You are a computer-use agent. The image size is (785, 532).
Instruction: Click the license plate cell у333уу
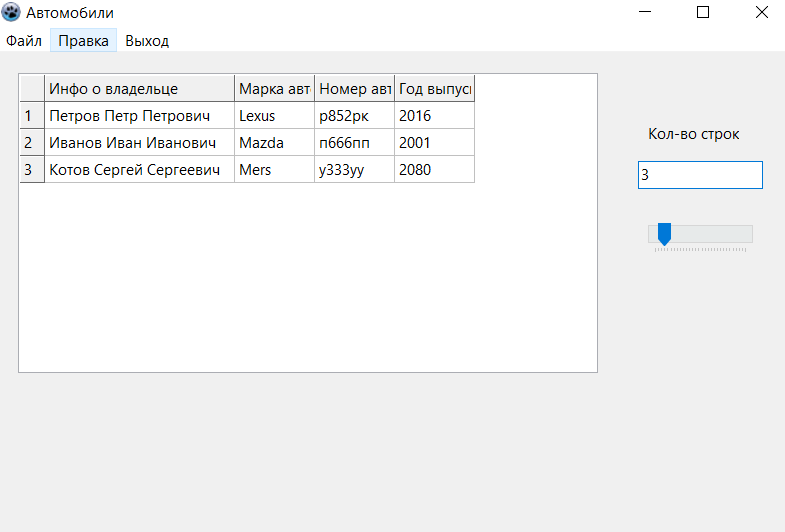click(x=355, y=170)
